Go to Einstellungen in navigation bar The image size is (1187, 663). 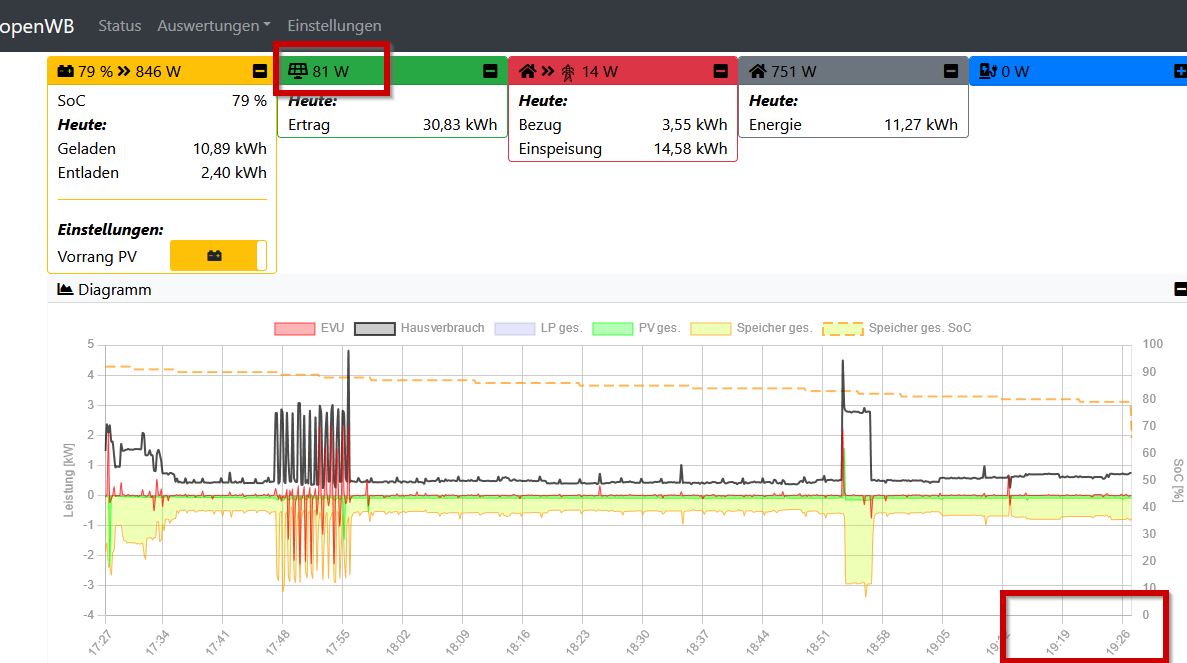[x=334, y=25]
